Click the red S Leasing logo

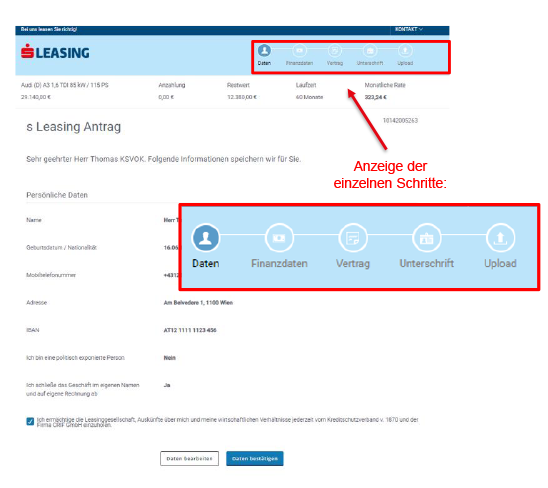[x=55, y=52]
